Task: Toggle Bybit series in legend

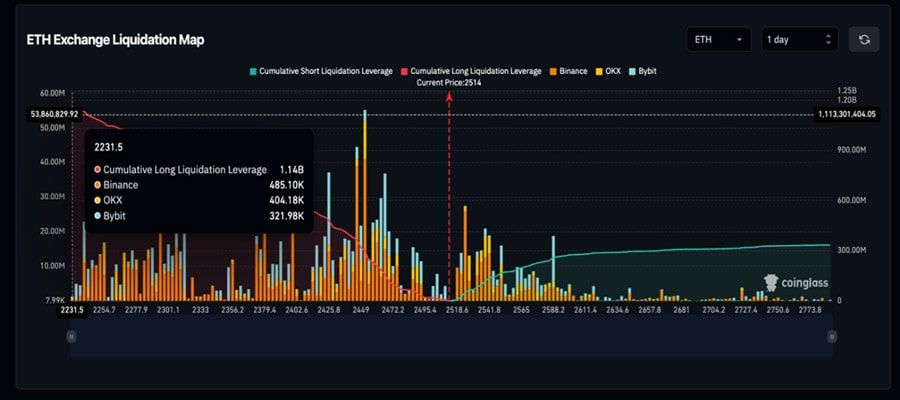Action: click(642, 71)
